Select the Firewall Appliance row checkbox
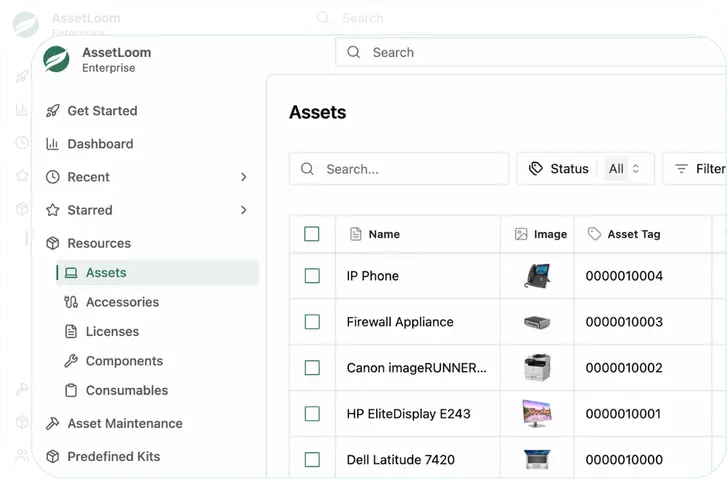The height and width of the screenshot is (479, 728). (x=312, y=322)
